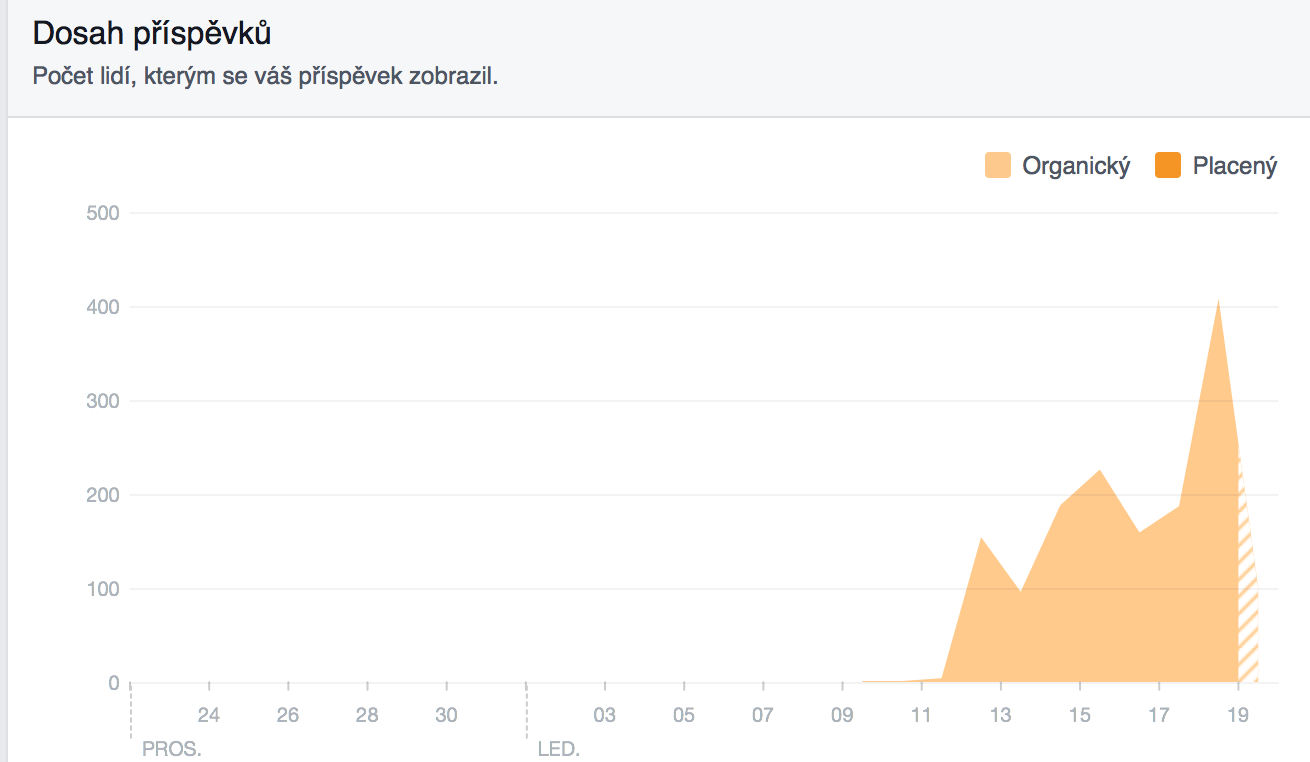Select the 15 date on x-axis
Viewport: 1310px width, 762px height.
click(1079, 715)
